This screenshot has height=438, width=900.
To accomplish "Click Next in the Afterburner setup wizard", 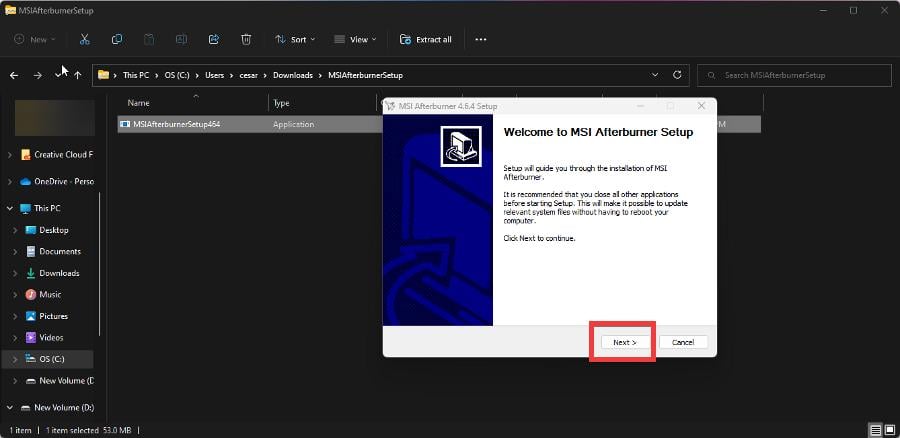I will pos(624,342).
